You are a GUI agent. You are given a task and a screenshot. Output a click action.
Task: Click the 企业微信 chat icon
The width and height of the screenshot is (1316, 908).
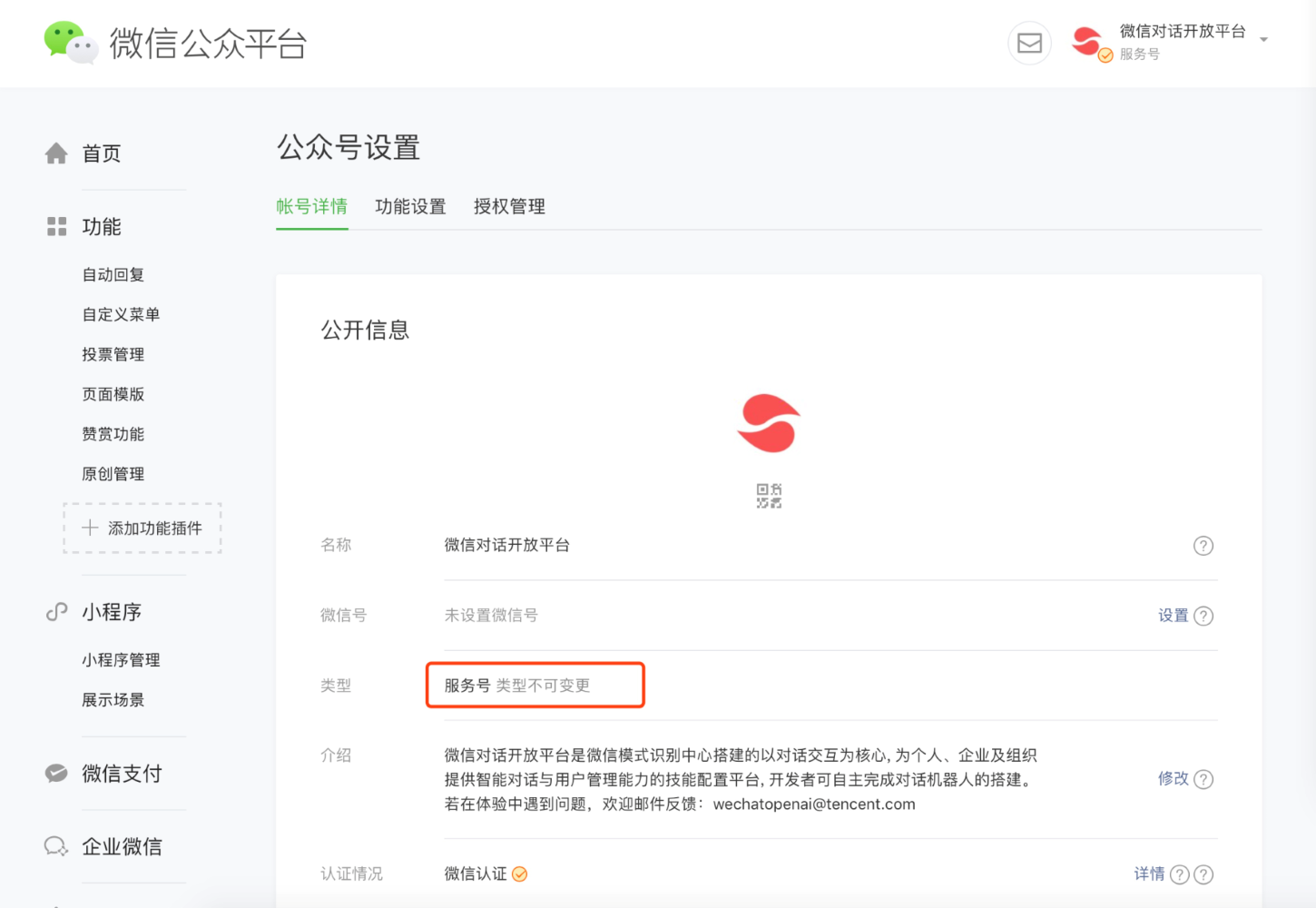coord(56,846)
